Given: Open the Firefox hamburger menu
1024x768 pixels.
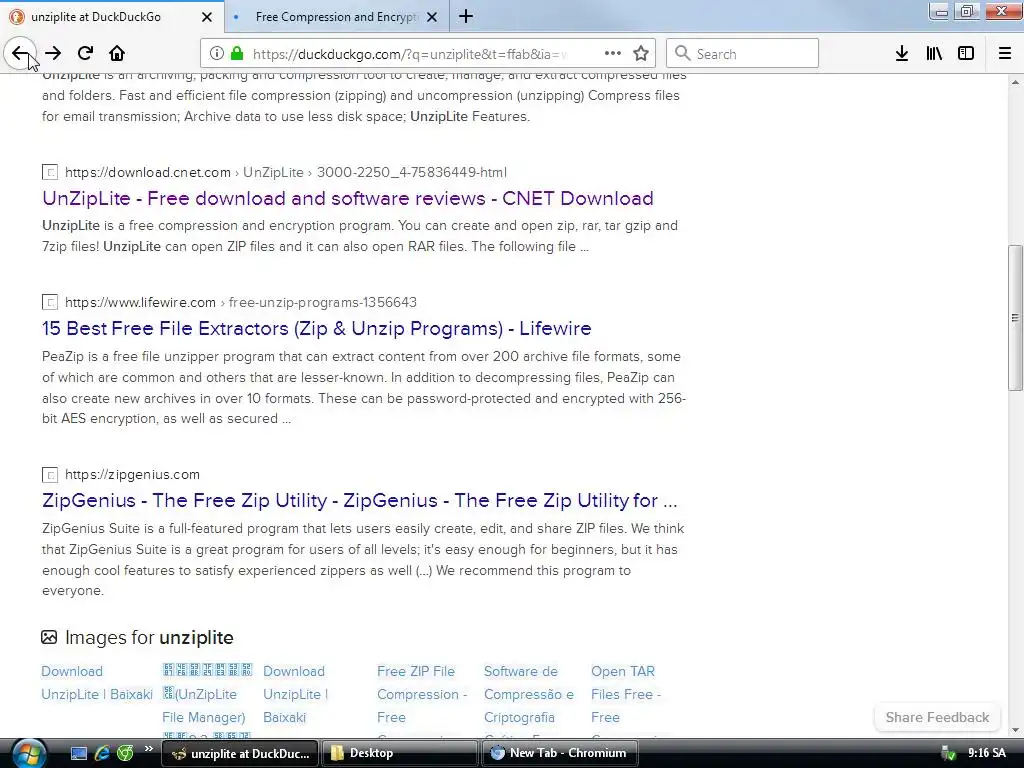Looking at the screenshot, I should [1005, 53].
